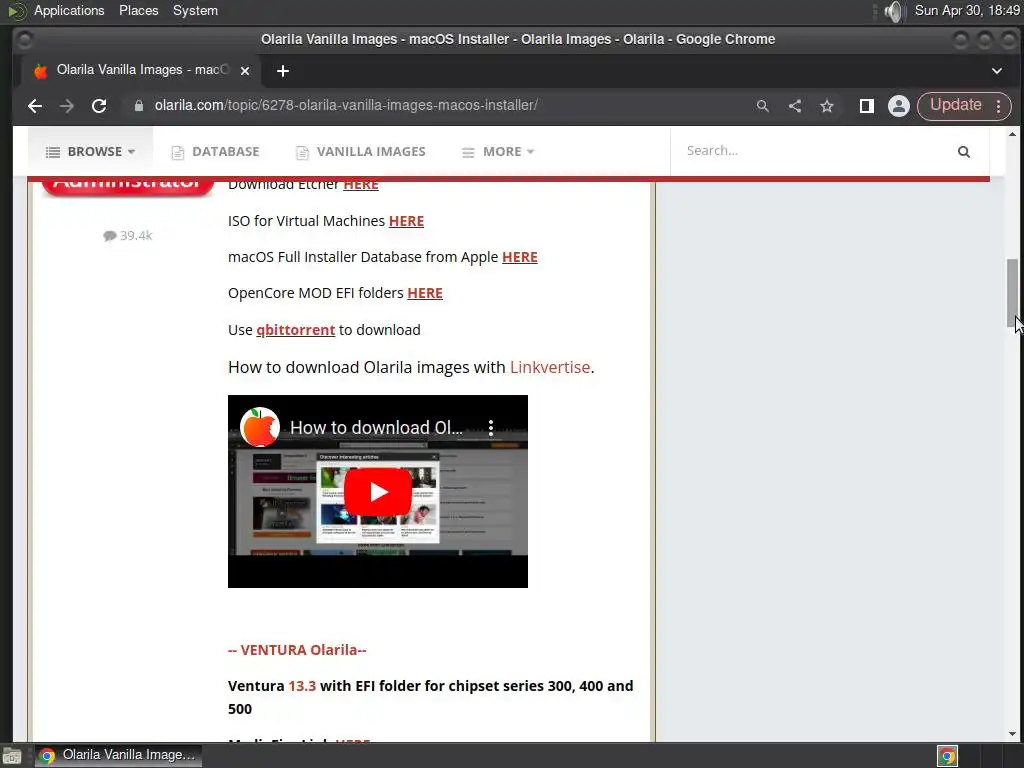Open the DATABASE nav item
The height and width of the screenshot is (768, 1024).
[216, 152]
